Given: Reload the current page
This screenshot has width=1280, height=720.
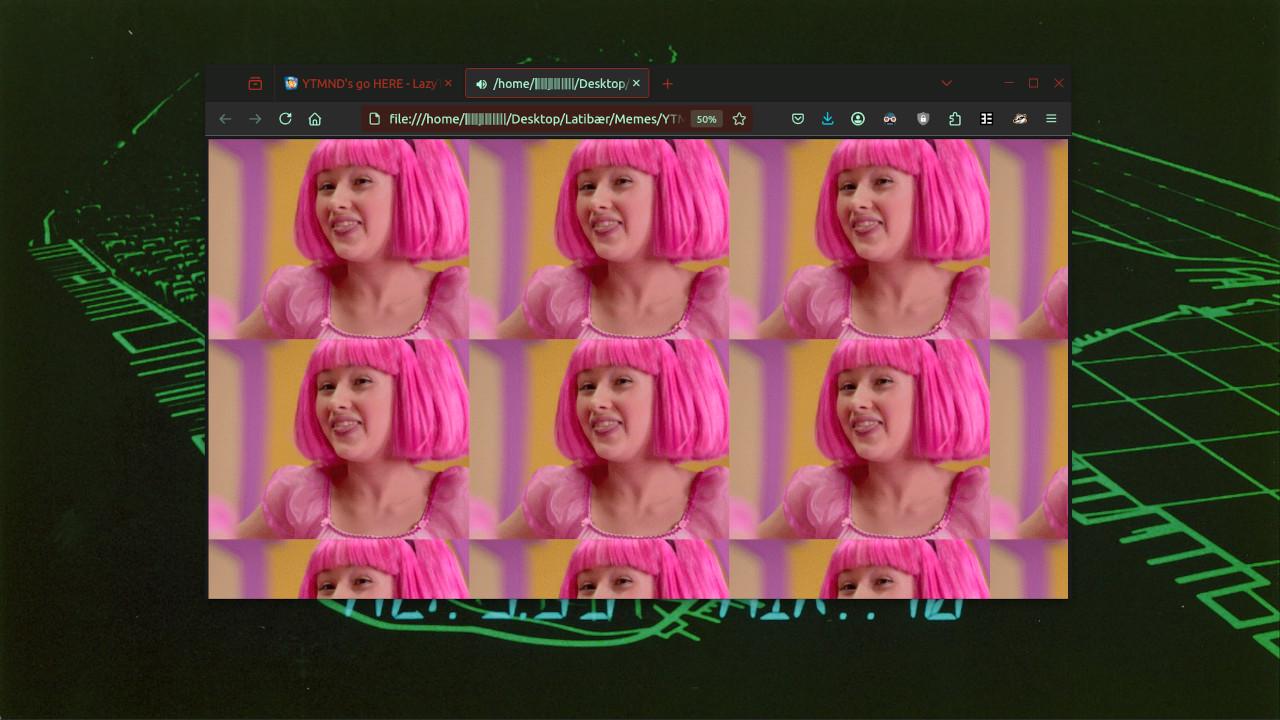Looking at the screenshot, I should pos(285,119).
